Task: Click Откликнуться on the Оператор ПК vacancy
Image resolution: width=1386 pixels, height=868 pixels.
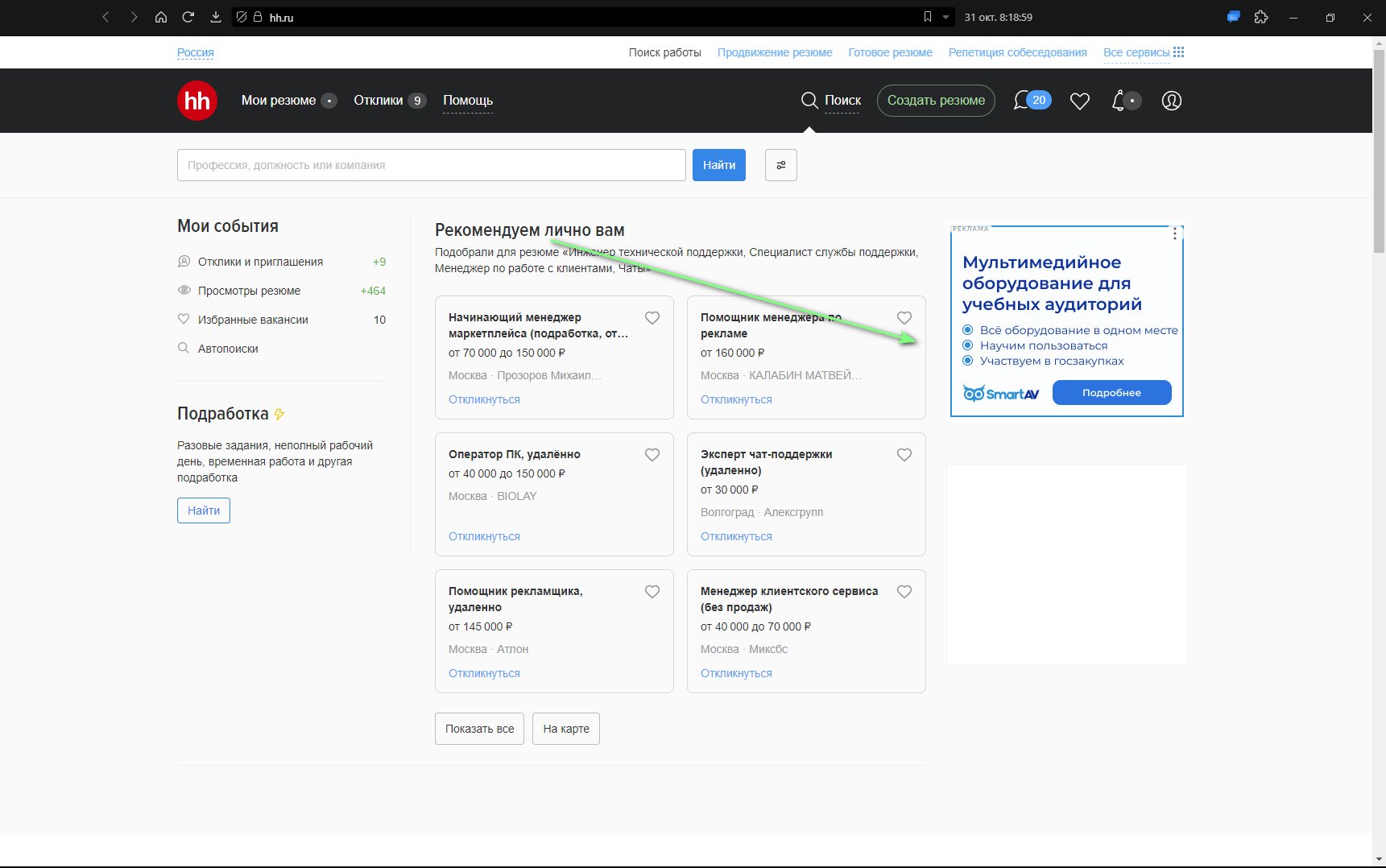Action: click(483, 535)
